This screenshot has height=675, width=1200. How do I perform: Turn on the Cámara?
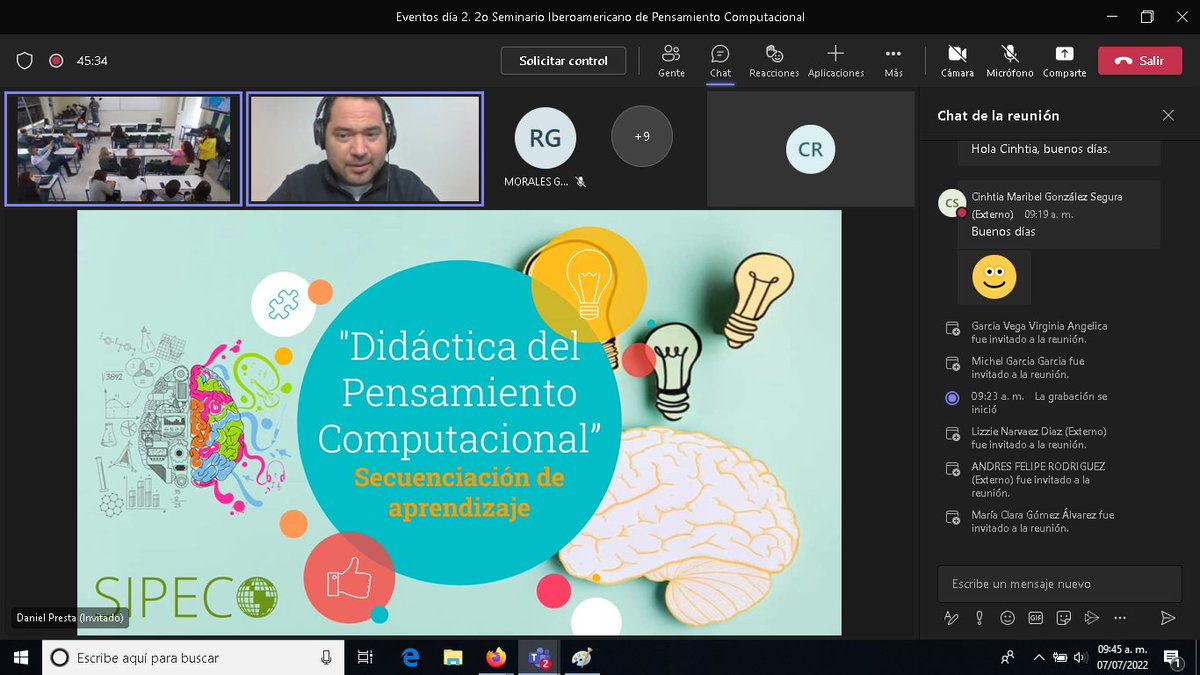click(957, 60)
